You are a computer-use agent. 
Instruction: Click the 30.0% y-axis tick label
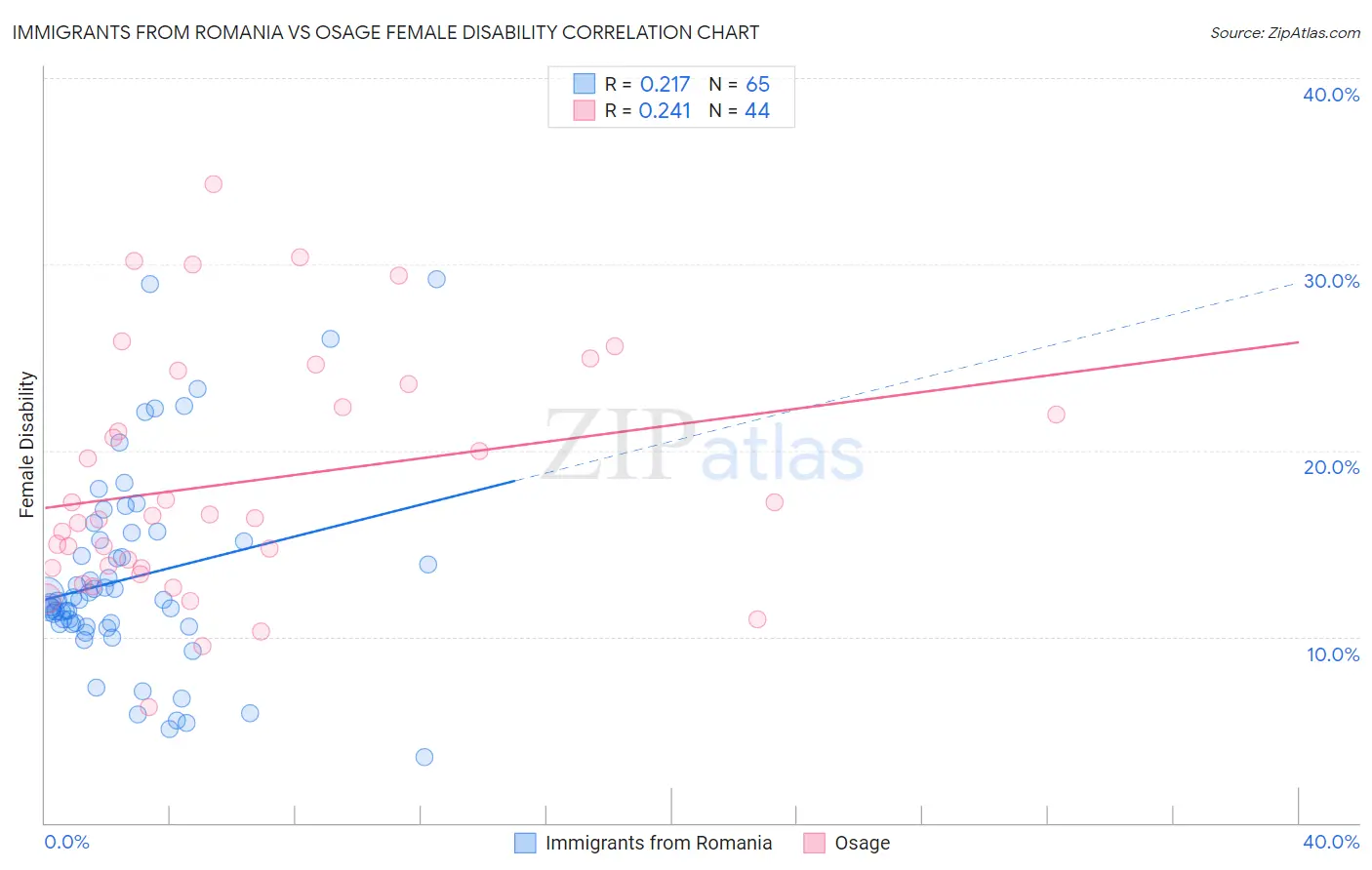pyautogui.click(x=1331, y=281)
